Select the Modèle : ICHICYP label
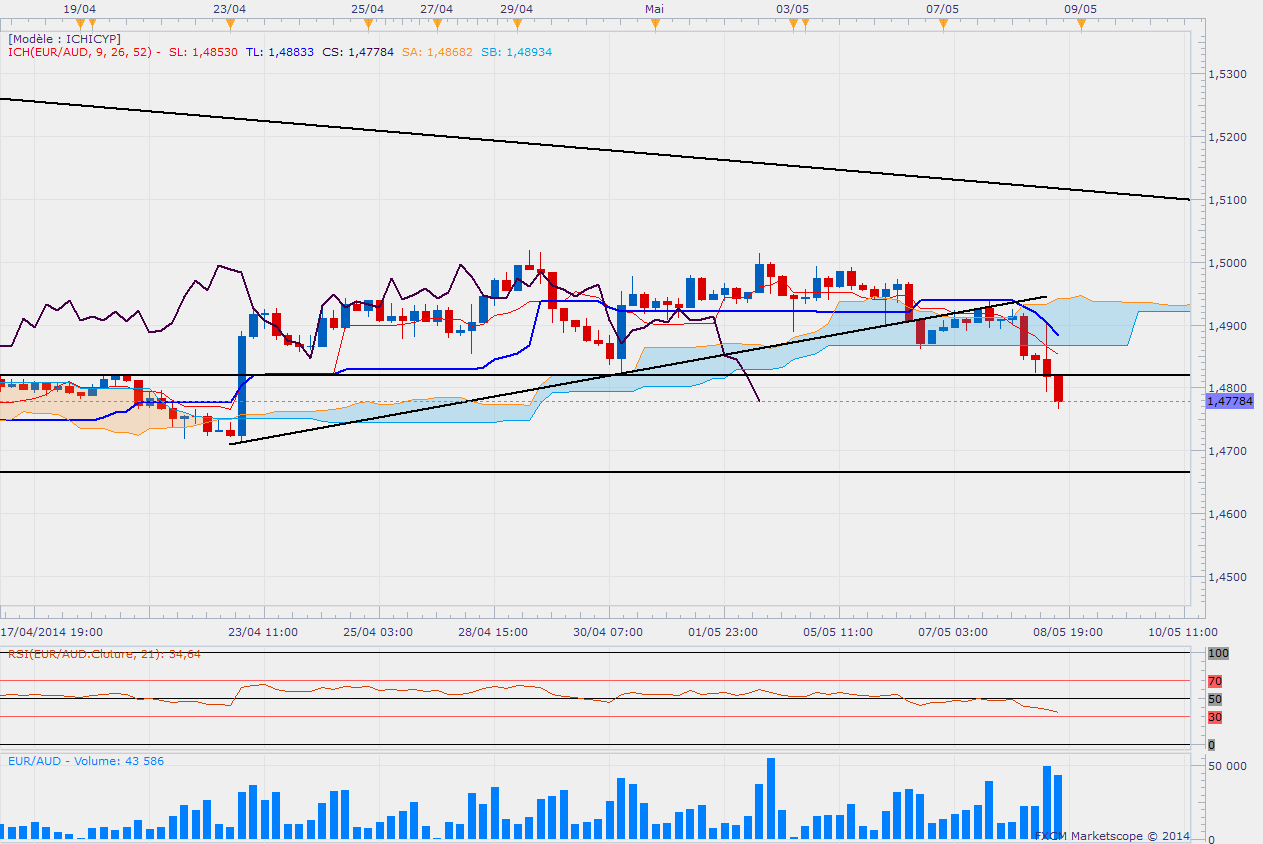Image resolution: width=1263 pixels, height=844 pixels. pos(64,38)
